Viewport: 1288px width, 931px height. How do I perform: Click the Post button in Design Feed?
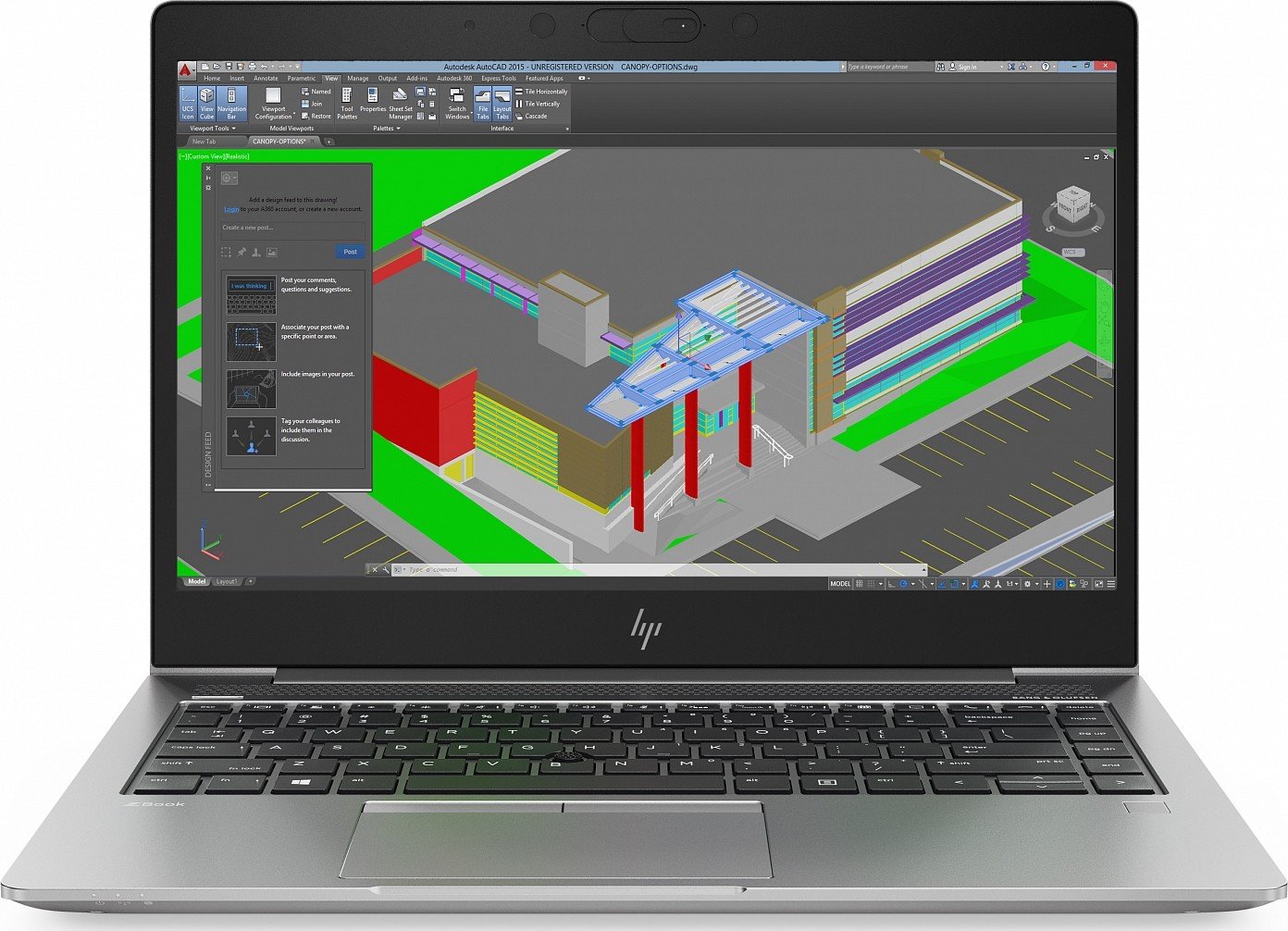point(350,251)
